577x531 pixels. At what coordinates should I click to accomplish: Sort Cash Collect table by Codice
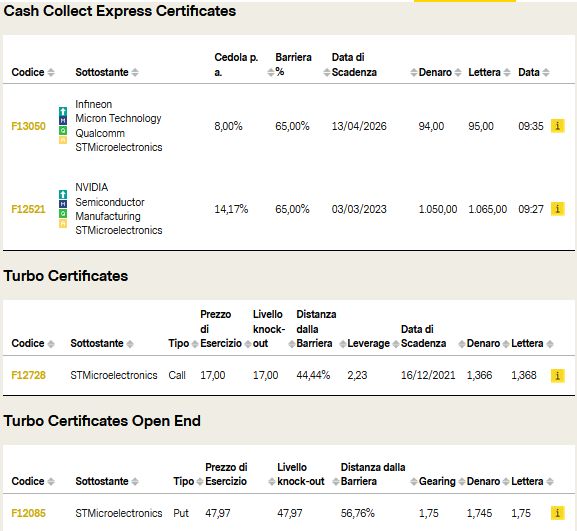[x=51, y=72]
